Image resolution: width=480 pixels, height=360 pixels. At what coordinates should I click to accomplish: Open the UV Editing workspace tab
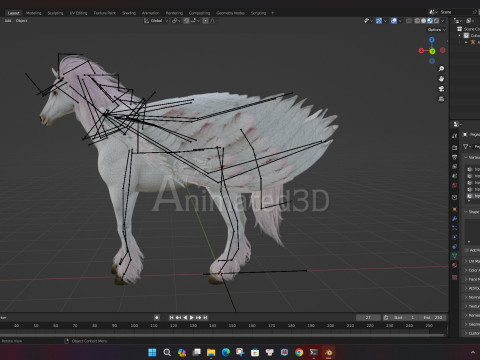78,13
